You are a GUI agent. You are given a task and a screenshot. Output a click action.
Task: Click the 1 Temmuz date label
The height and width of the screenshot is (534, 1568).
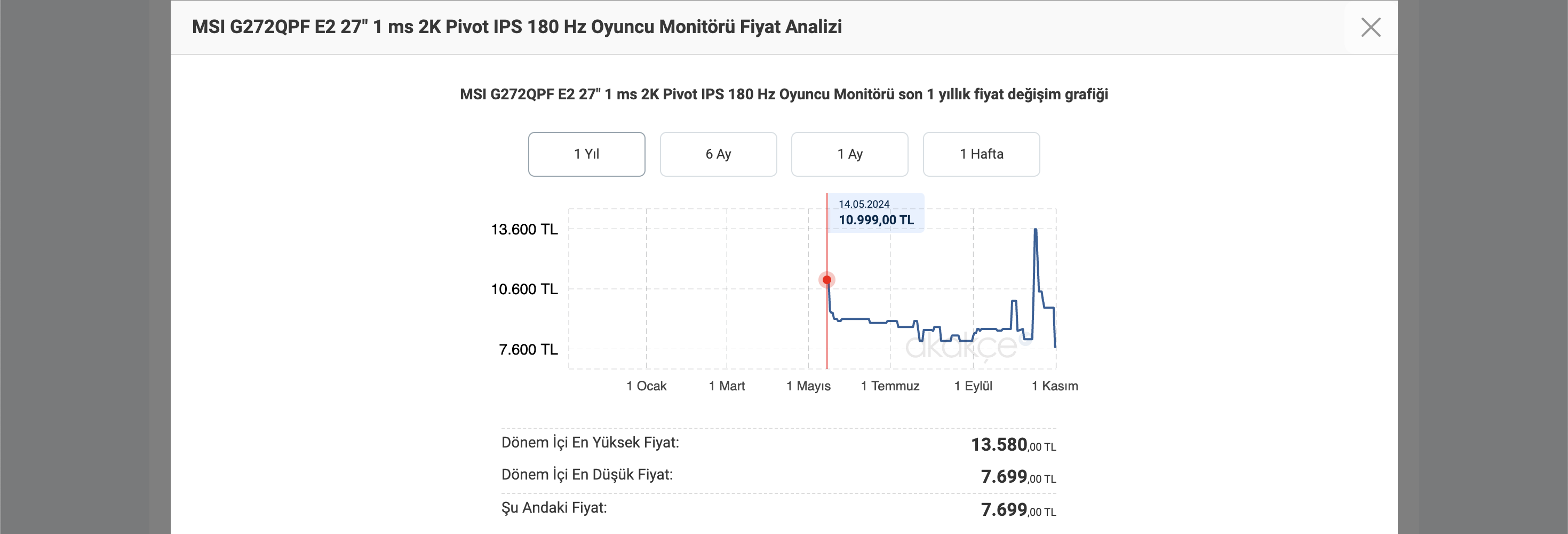[890, 386]
